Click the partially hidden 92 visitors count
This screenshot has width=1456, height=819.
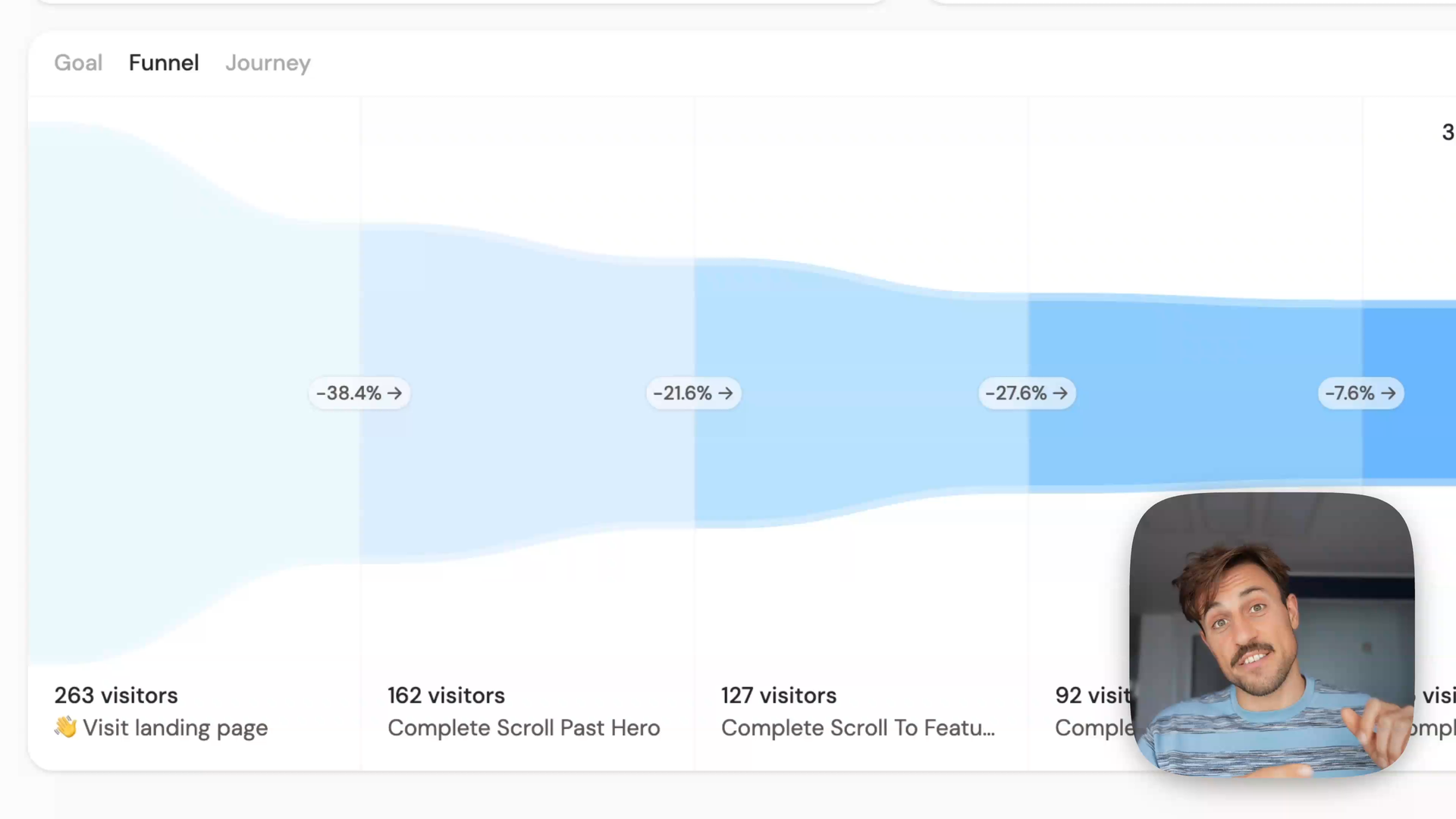point(1092,695)
